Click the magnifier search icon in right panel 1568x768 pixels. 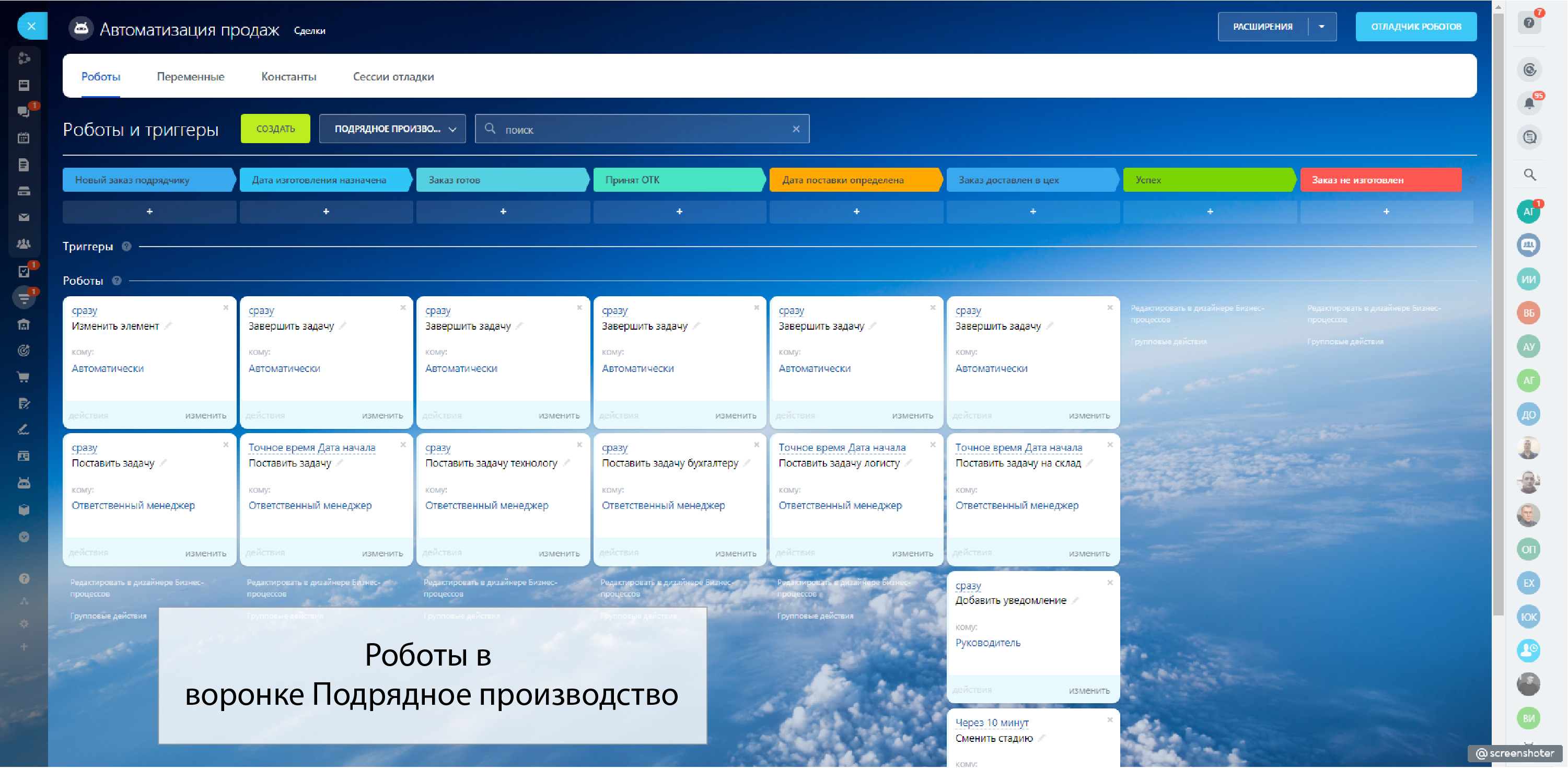(x=1529, y=174)
